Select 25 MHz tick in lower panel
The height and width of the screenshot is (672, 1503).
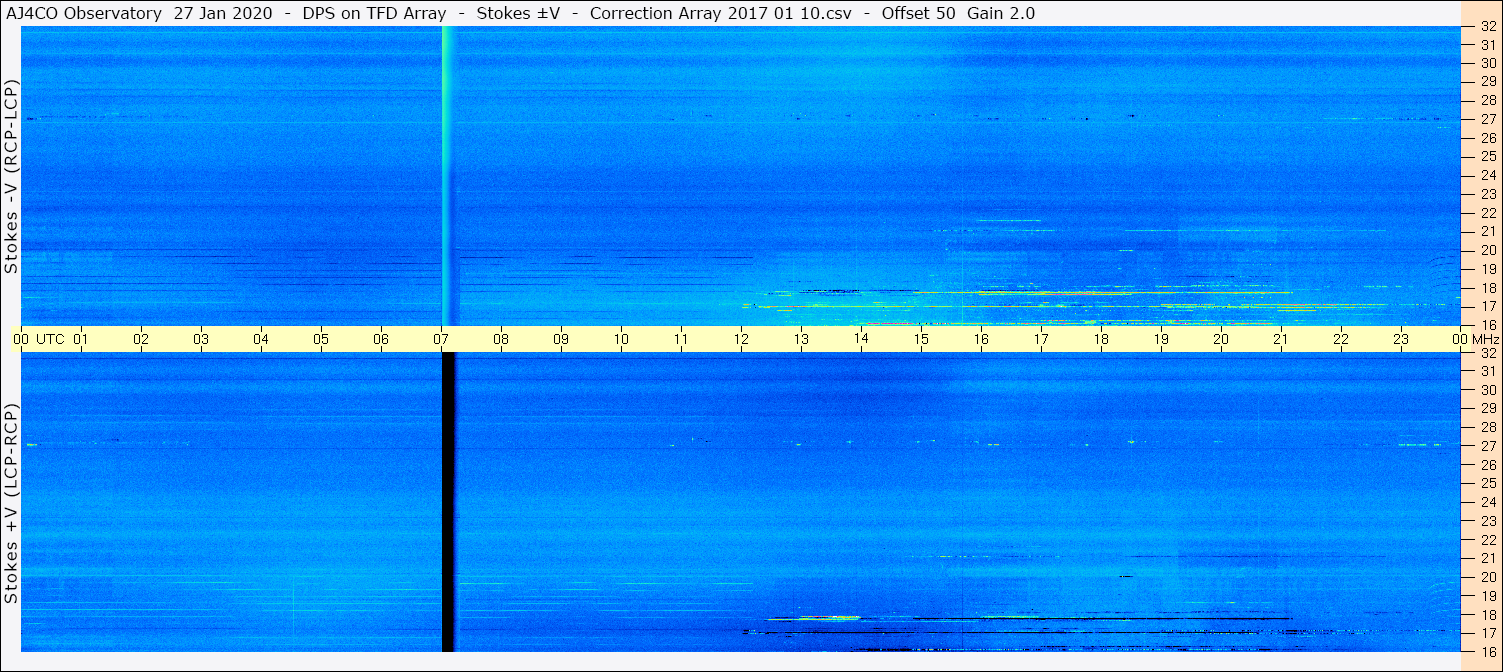click(x=1488, y=484)
